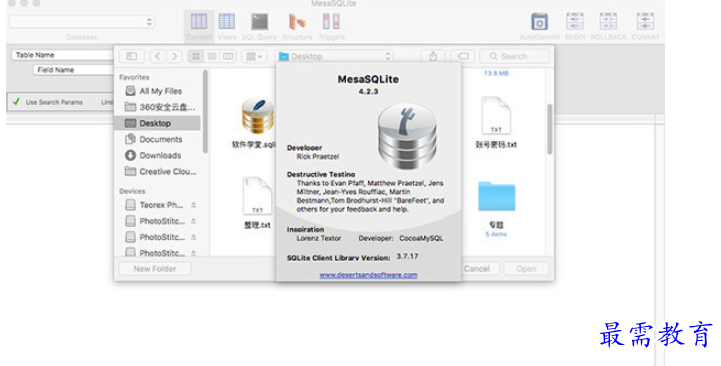Open the Content view in MesaSQLite toolbar
Screen dimensions: 721x366
point(199,26)
